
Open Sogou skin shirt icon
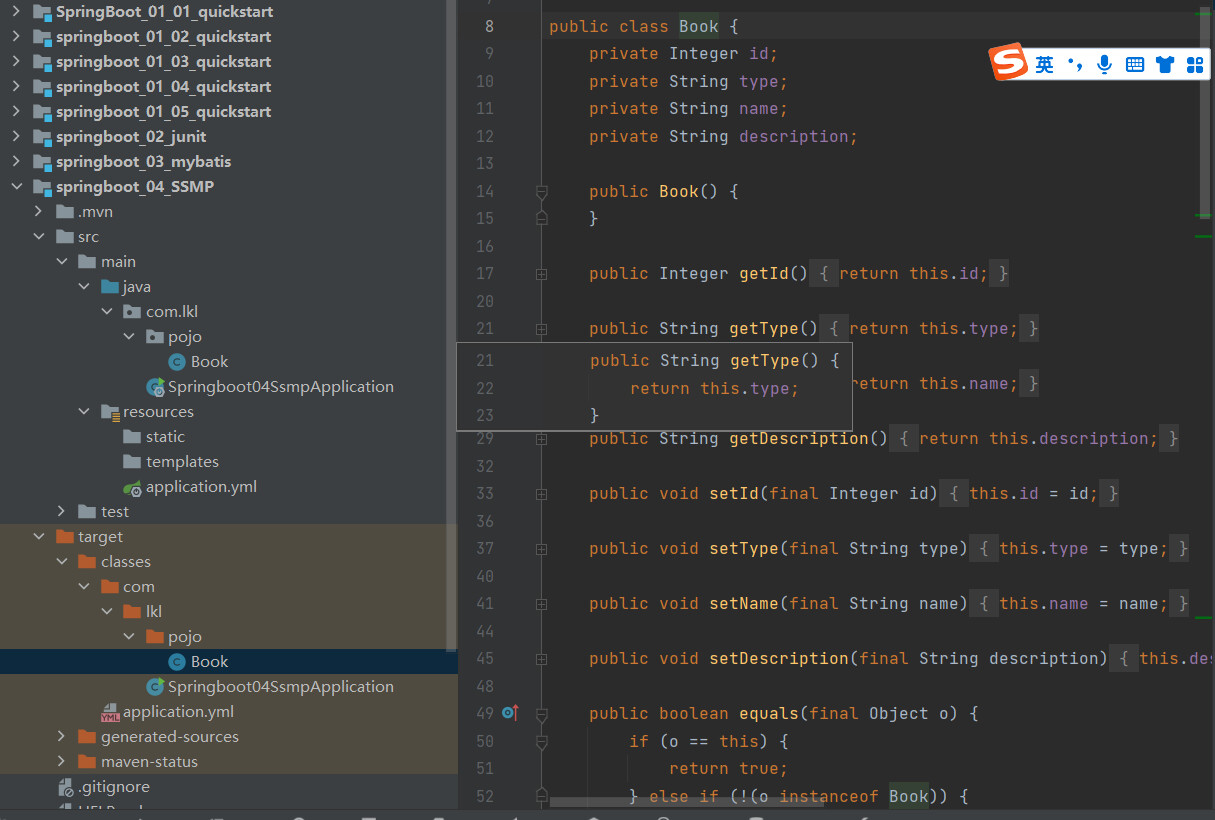coord(1165,65)
